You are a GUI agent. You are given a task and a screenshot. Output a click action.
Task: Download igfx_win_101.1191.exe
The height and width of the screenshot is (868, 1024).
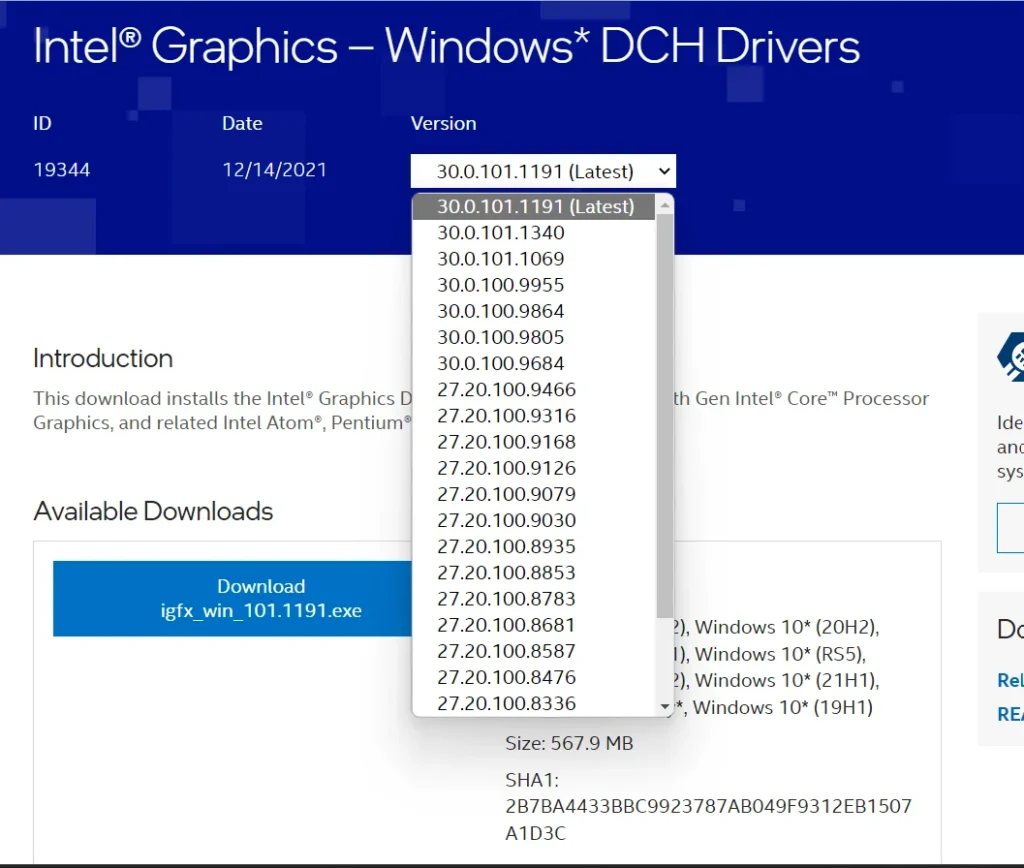click(233, 598)
